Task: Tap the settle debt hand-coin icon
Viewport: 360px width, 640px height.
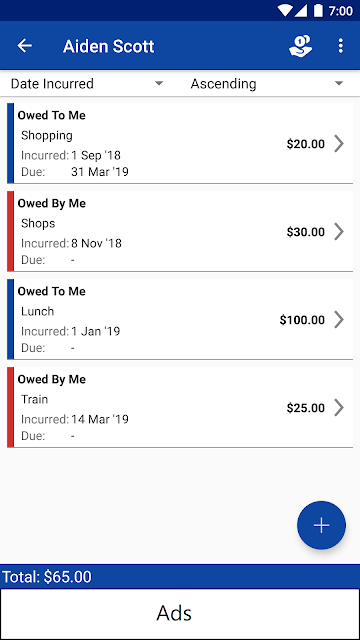Action: [x=300, y=46]
